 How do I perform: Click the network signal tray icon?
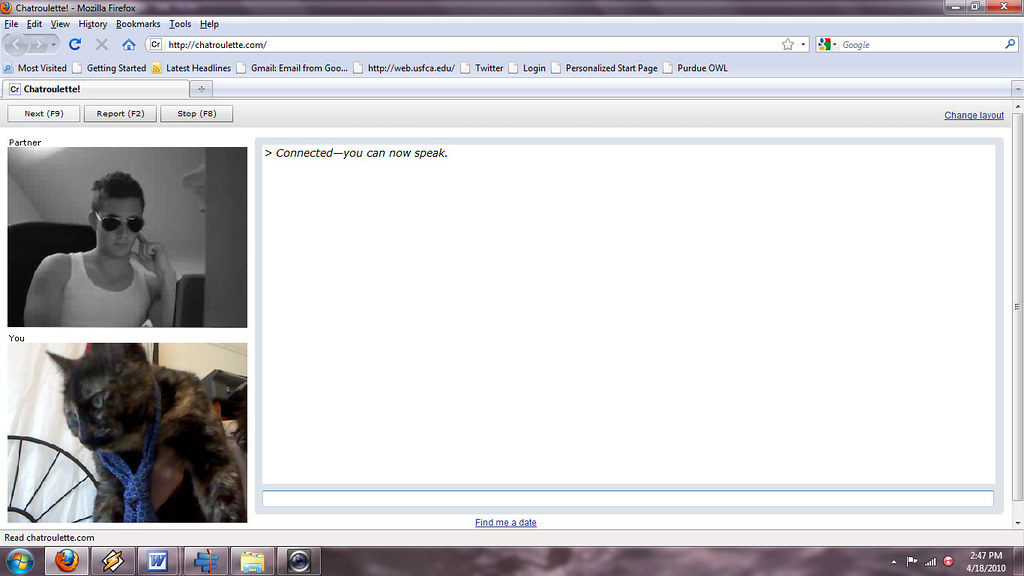point(930,561)
